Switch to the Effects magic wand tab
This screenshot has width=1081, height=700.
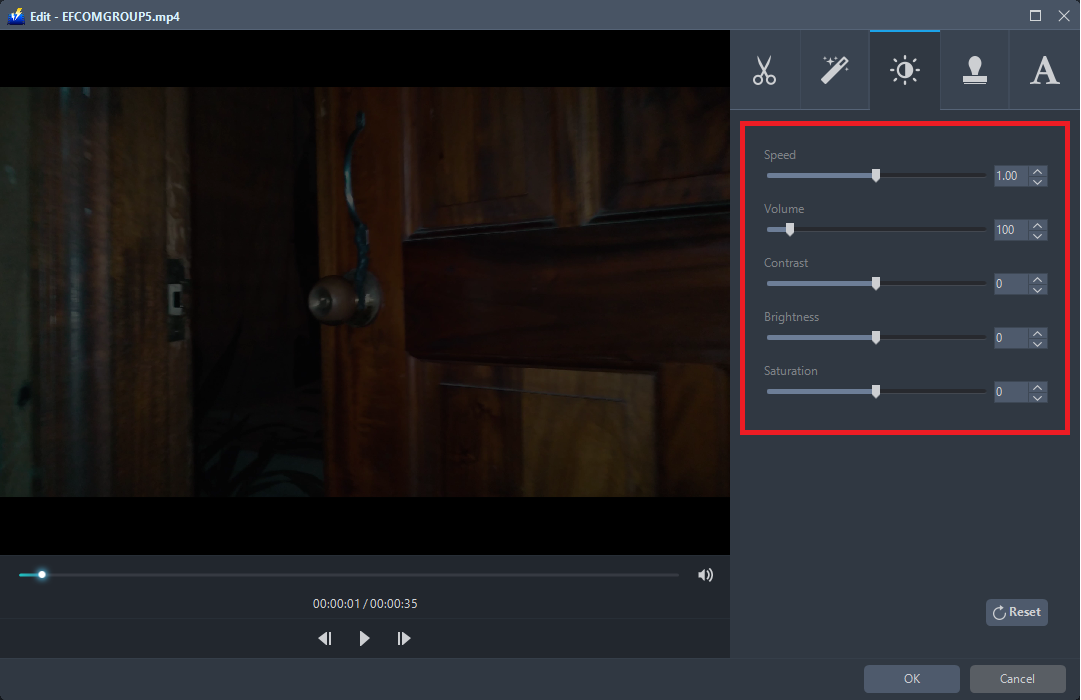[835, 69]
